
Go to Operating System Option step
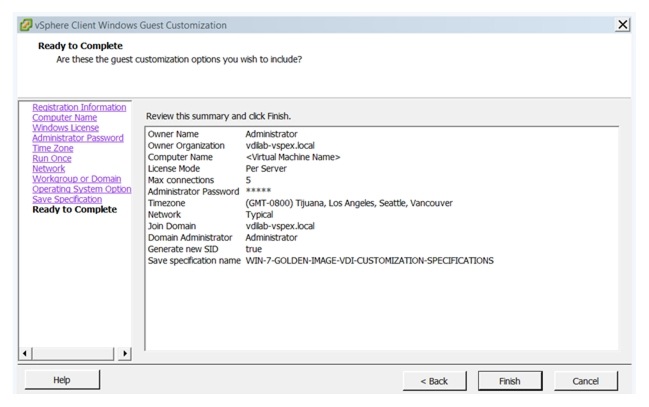coord(82,189)
